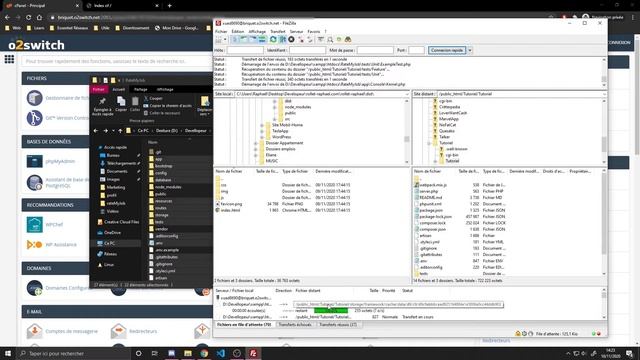
Task: Expand Dossier Appartement in local tree
Action: pyautogui.click(x=256, y=143)
